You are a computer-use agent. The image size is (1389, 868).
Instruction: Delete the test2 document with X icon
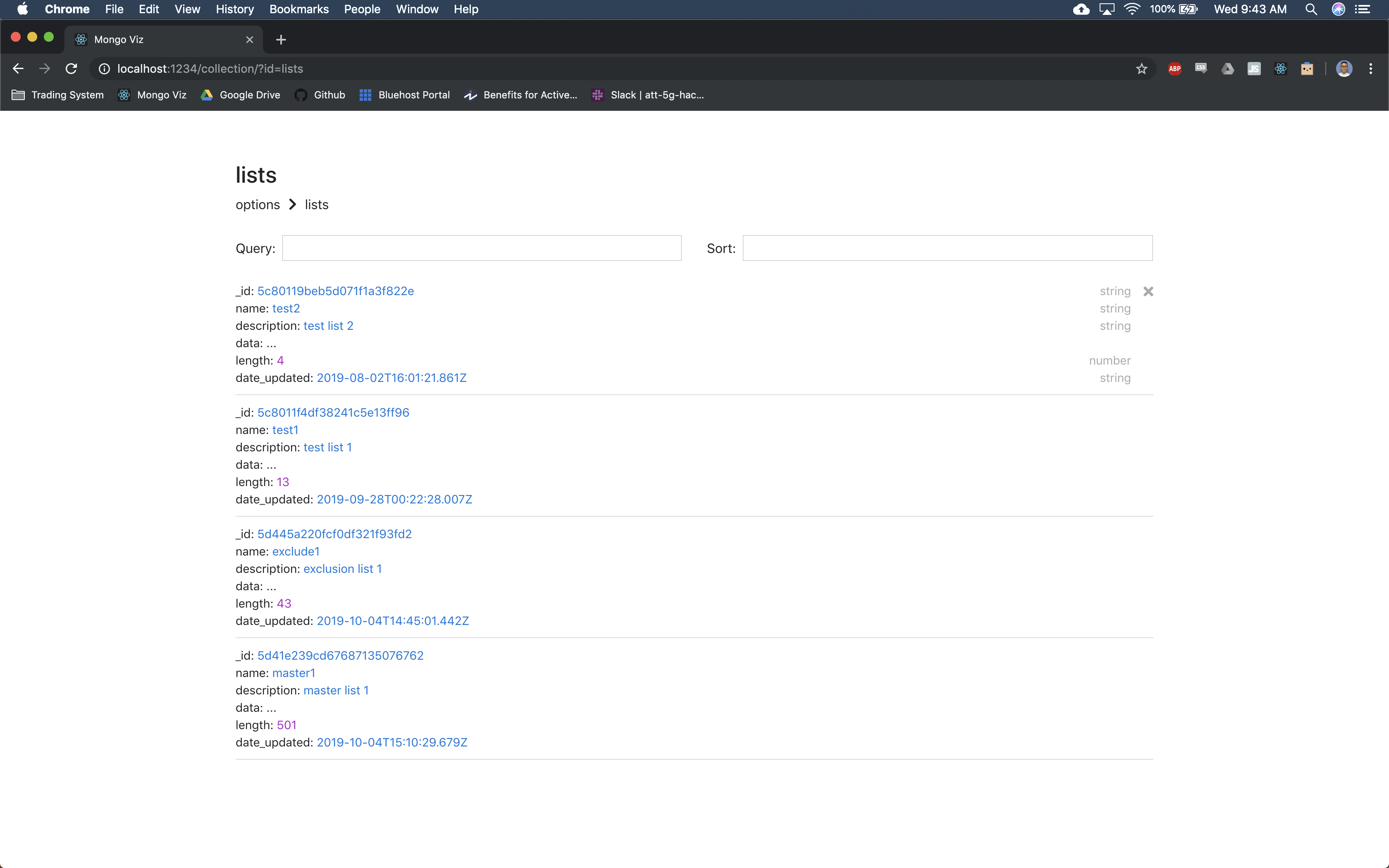[1148, 292]
